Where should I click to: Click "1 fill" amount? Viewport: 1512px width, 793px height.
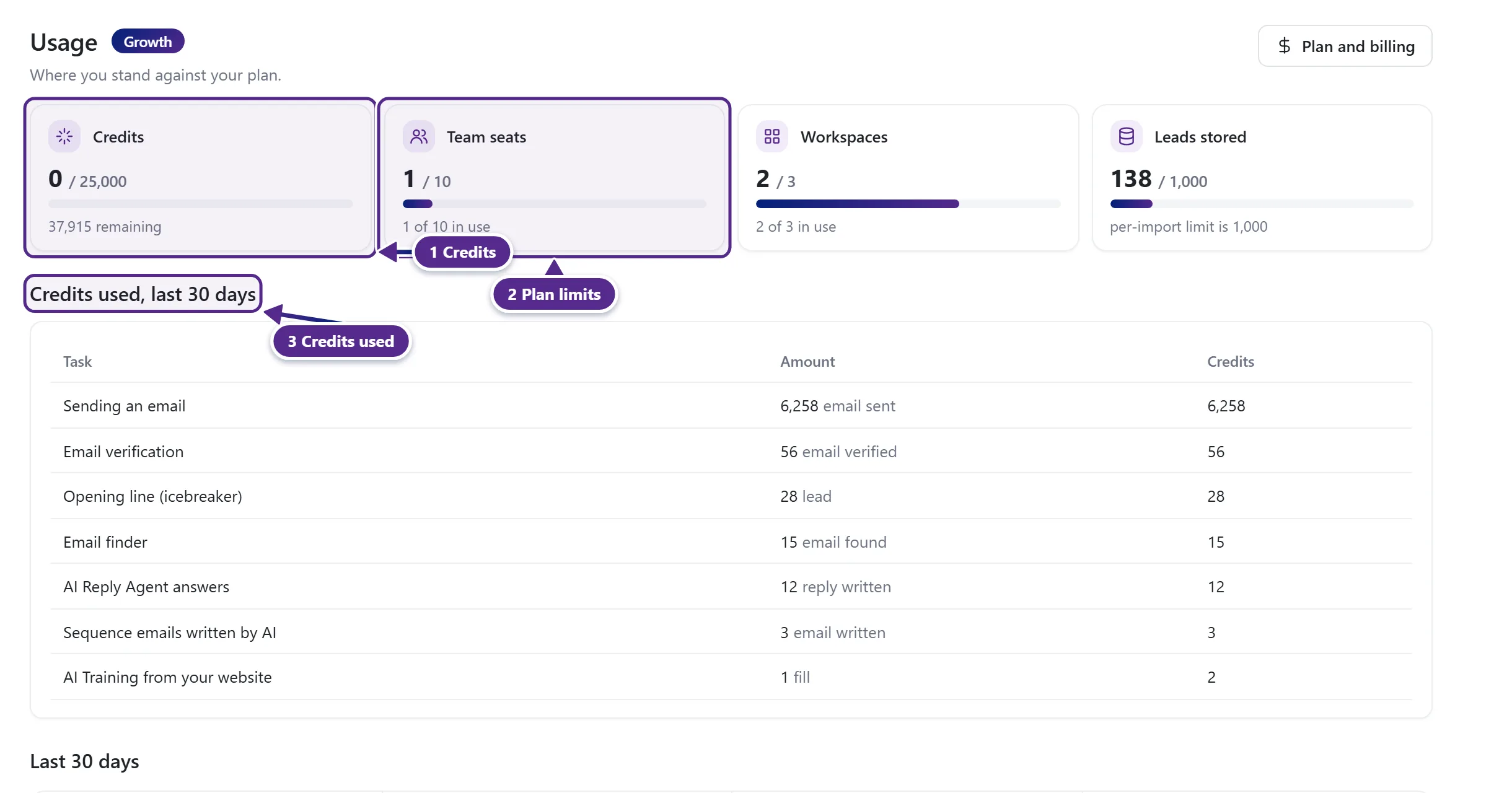point(795,677)
